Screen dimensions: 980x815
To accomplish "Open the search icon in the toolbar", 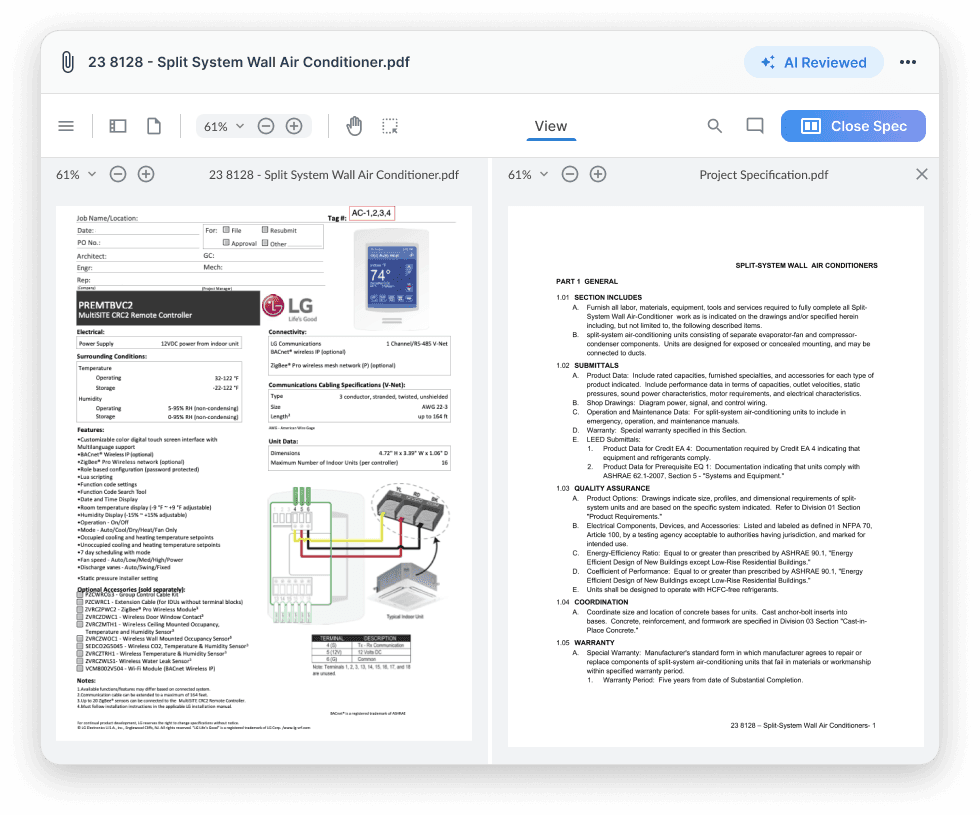I will [x=714, y=126].
